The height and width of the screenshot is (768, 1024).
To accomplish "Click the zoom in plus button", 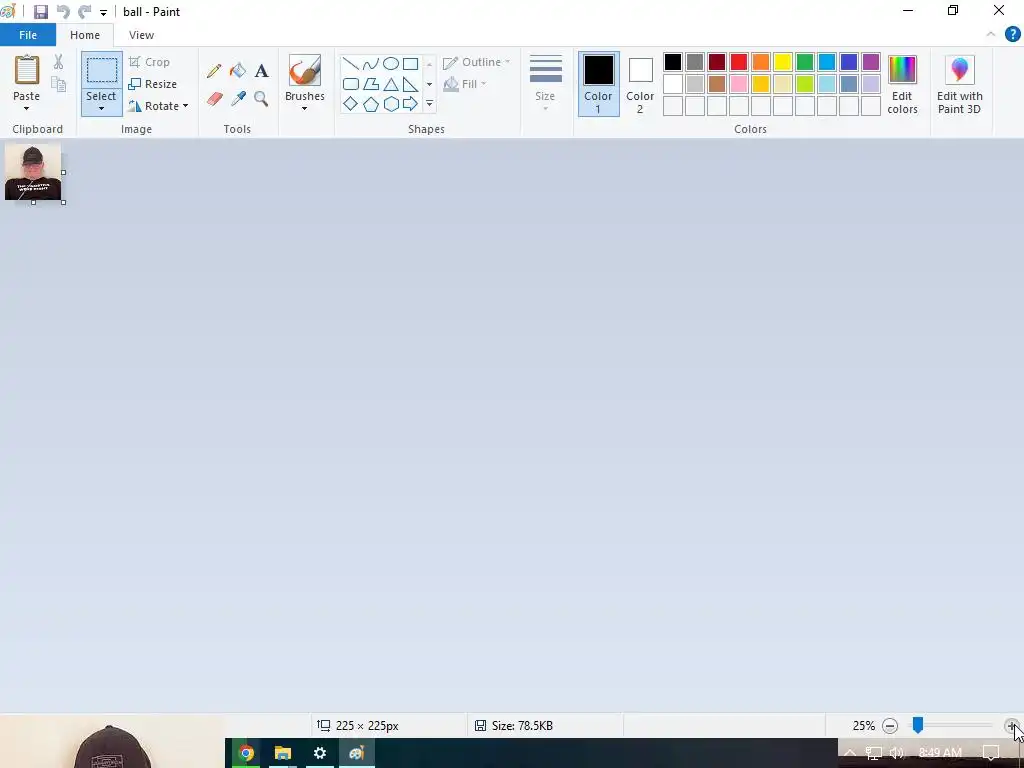I will (x=1011, y=726).
